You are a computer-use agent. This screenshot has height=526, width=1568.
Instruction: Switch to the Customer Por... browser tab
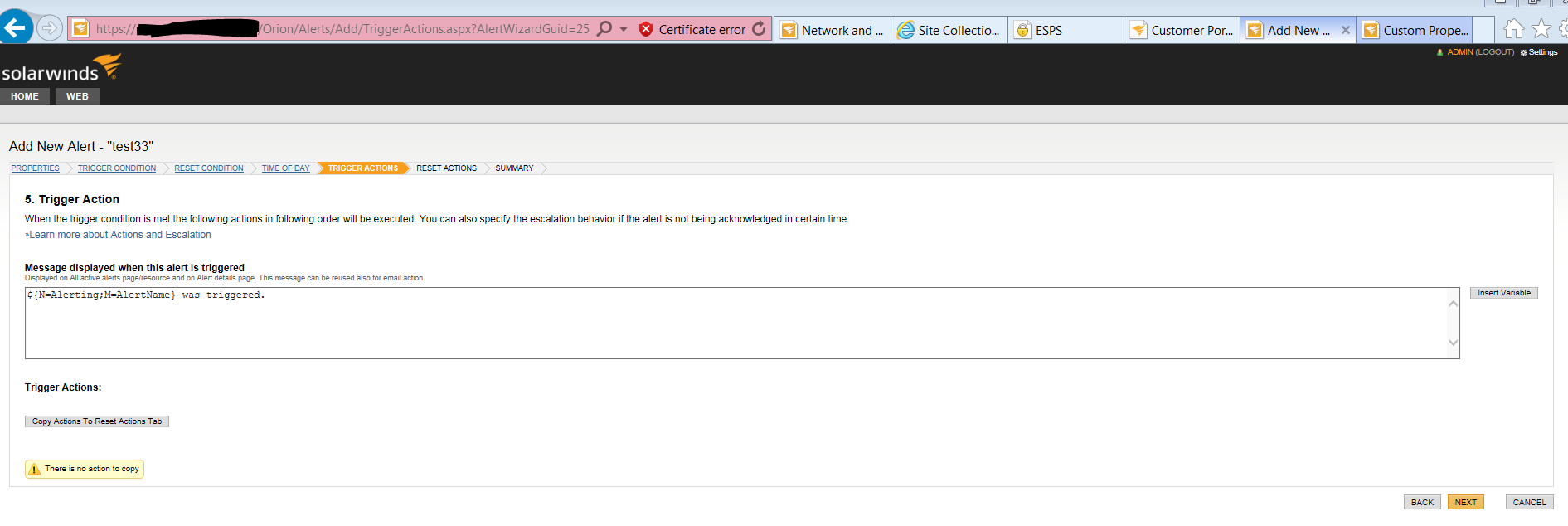(1182, 30)
